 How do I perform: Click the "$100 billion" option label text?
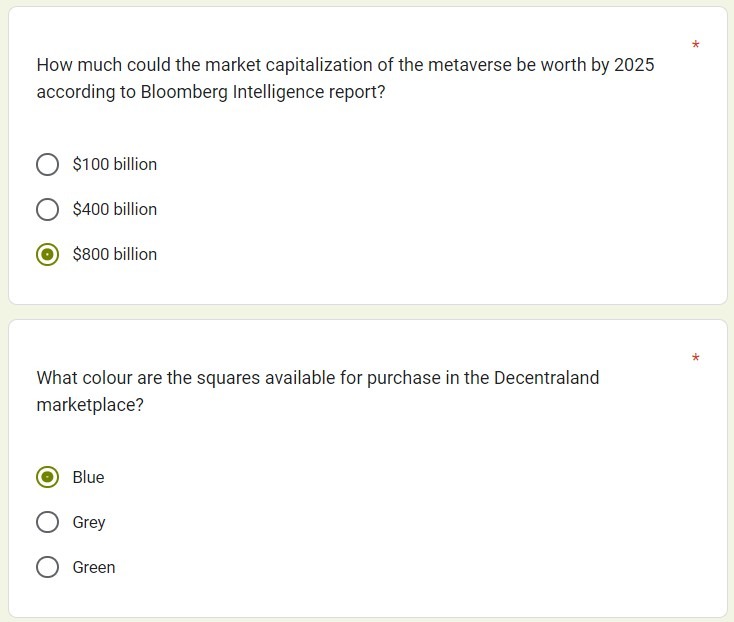point(115,164)
